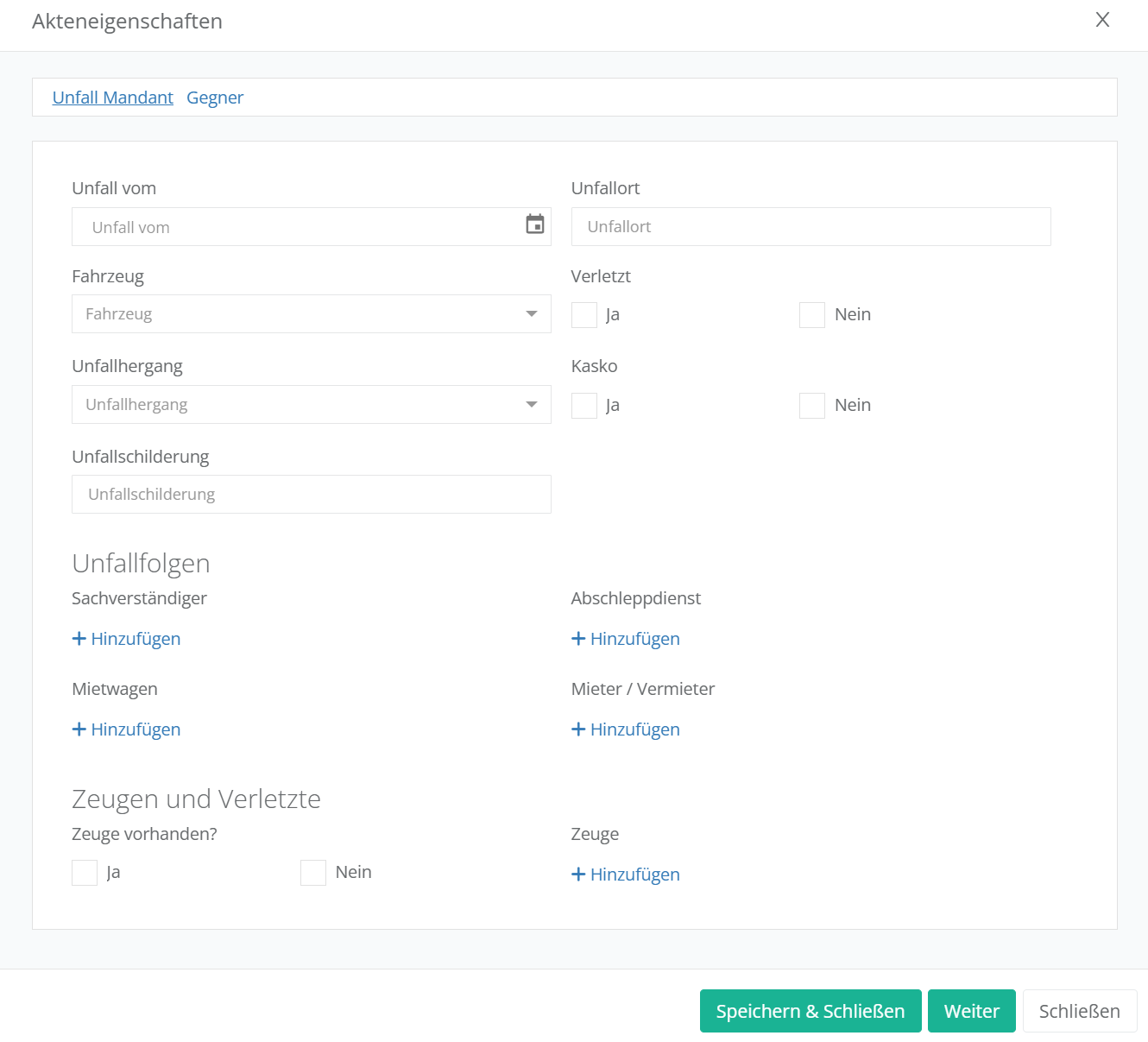Expand the Fahrzeug dropdown
Image resolution: width=1148 pixels, height=1042 pixels.
pos(311,314)
